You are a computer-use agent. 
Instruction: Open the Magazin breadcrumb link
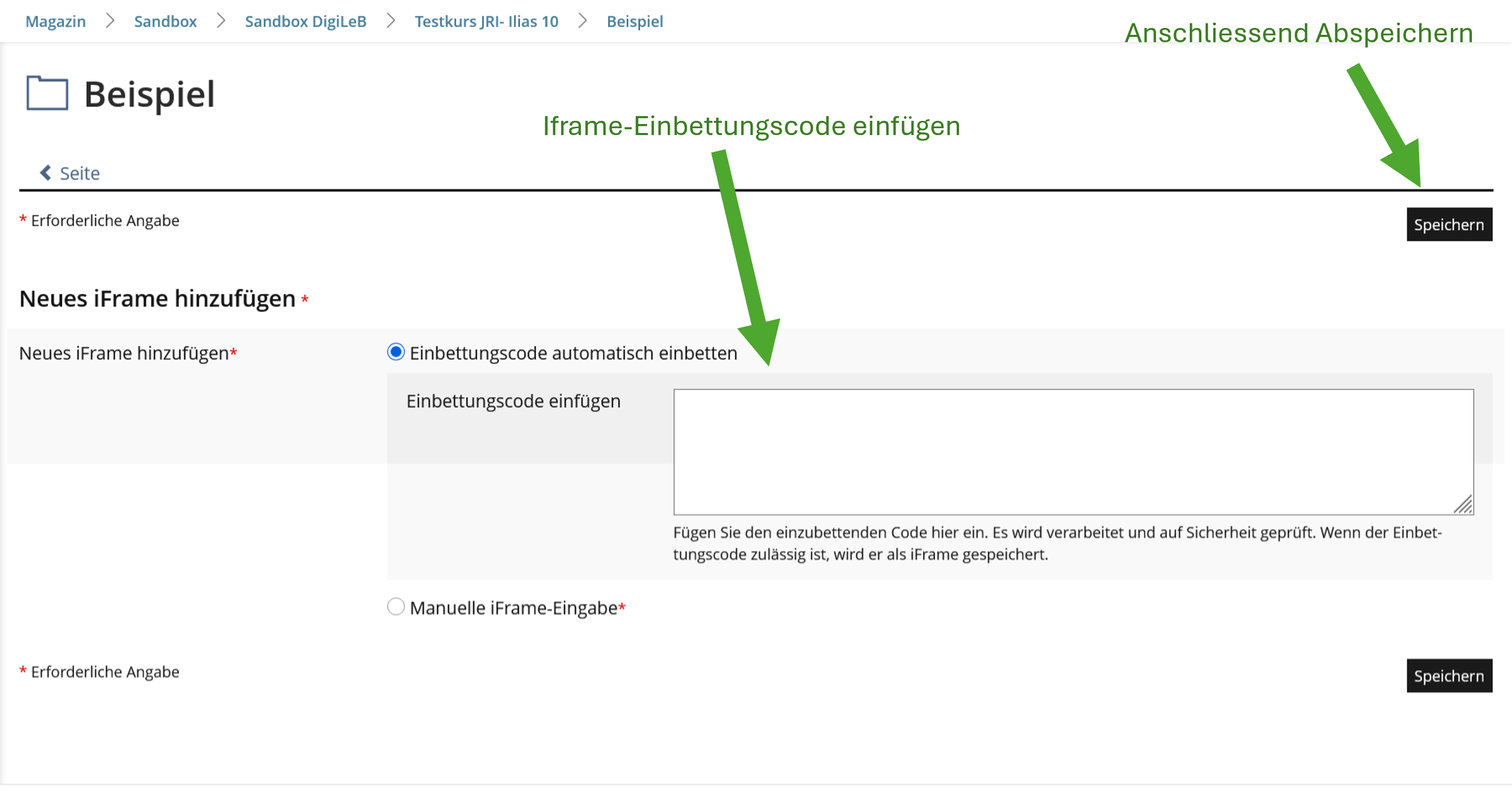[x=55, y=21]
